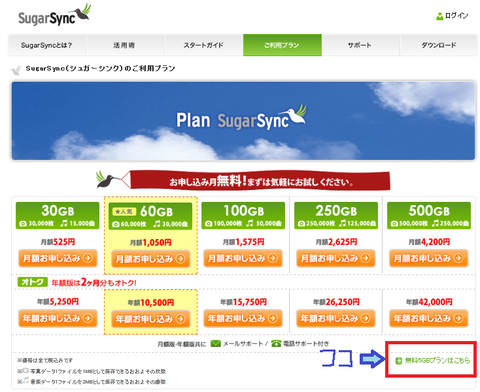Click the page heading SugarSyncのご利用プラン
Screen dimensions: 480x392
(100, 68)
